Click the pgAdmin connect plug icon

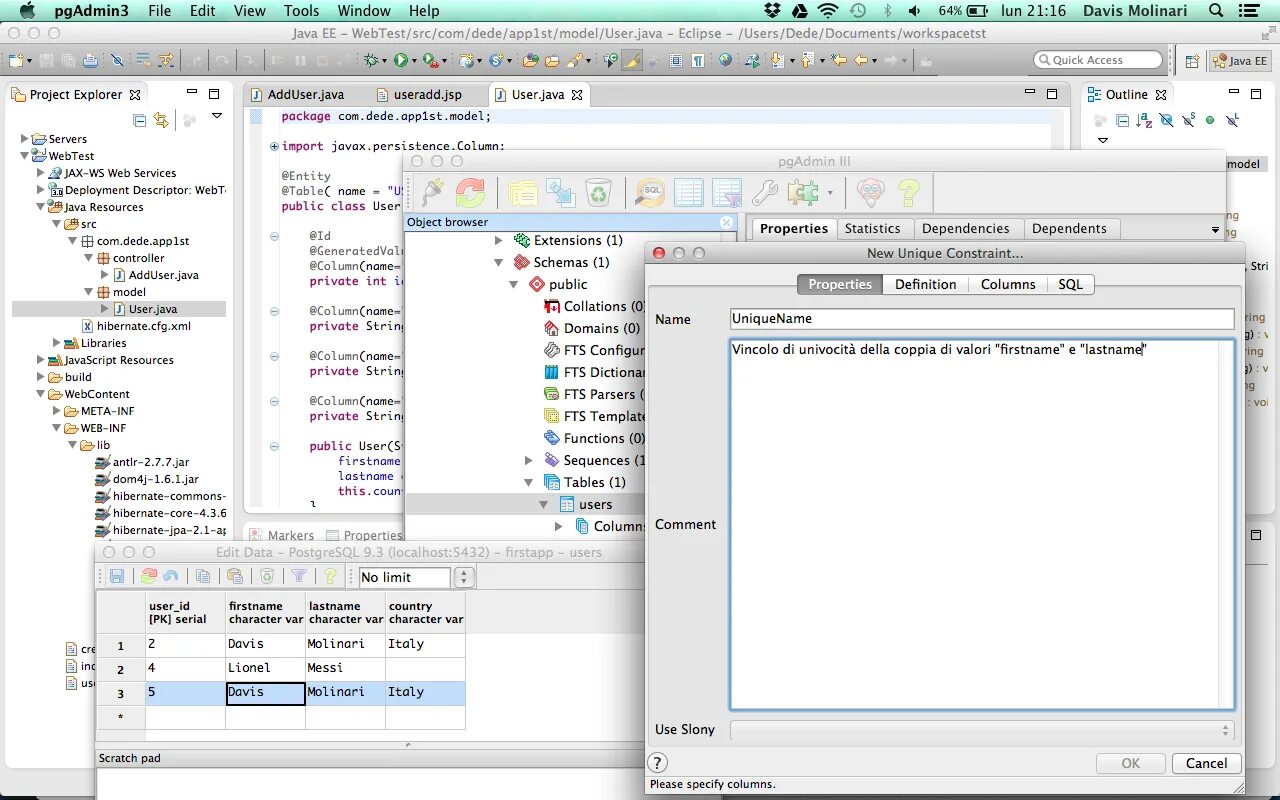click(432, 192)
